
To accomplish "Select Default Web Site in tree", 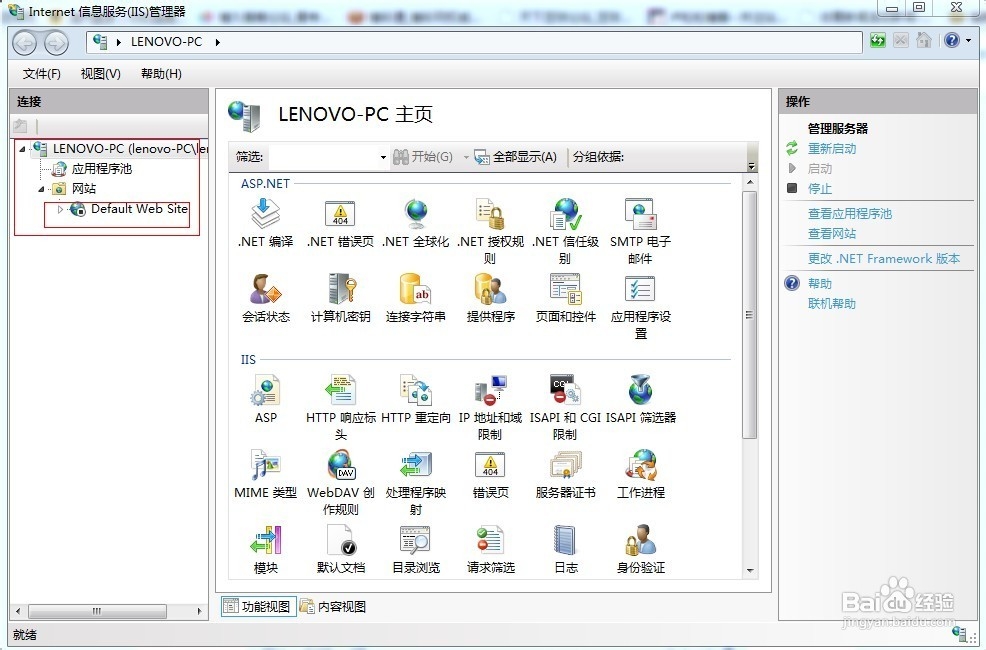I will [x=139, y=209].
